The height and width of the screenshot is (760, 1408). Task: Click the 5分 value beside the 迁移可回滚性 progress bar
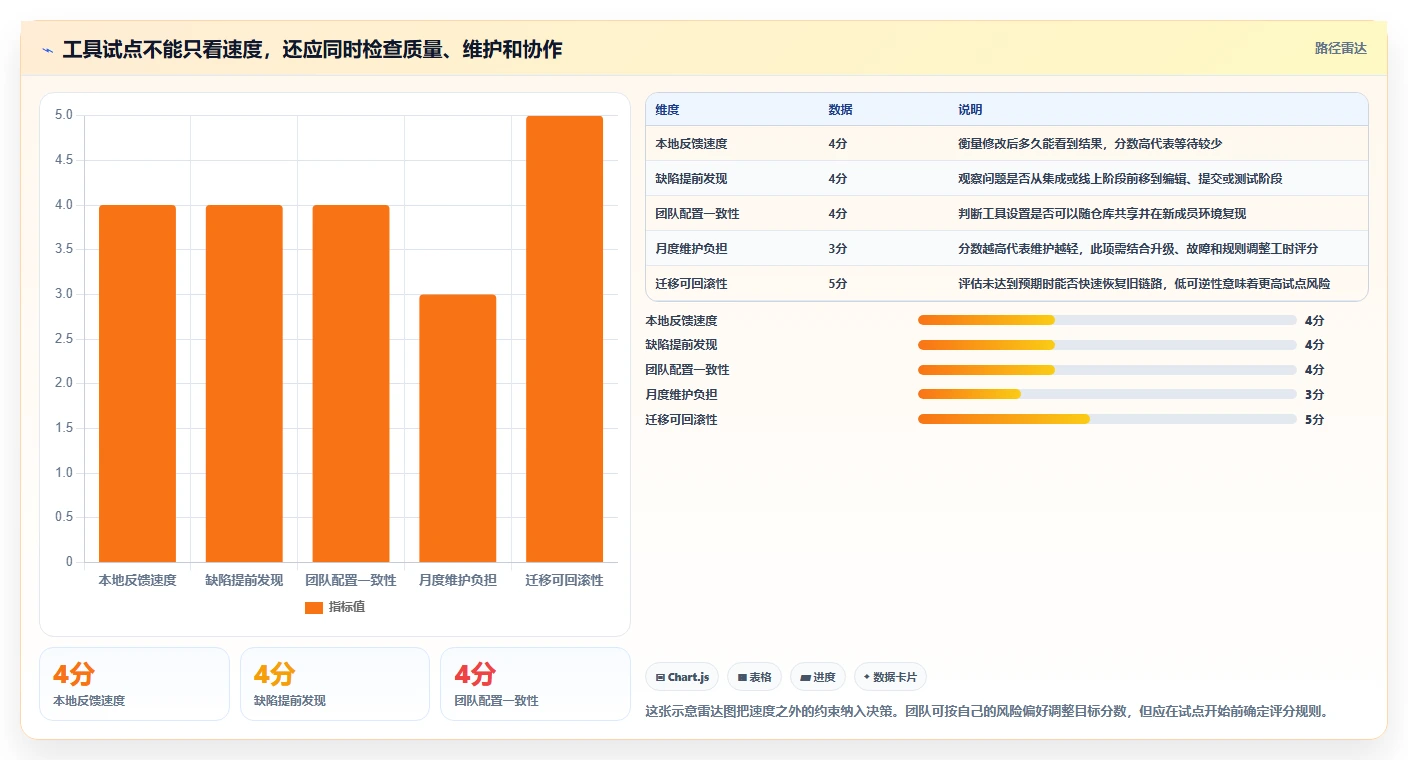1314,420
